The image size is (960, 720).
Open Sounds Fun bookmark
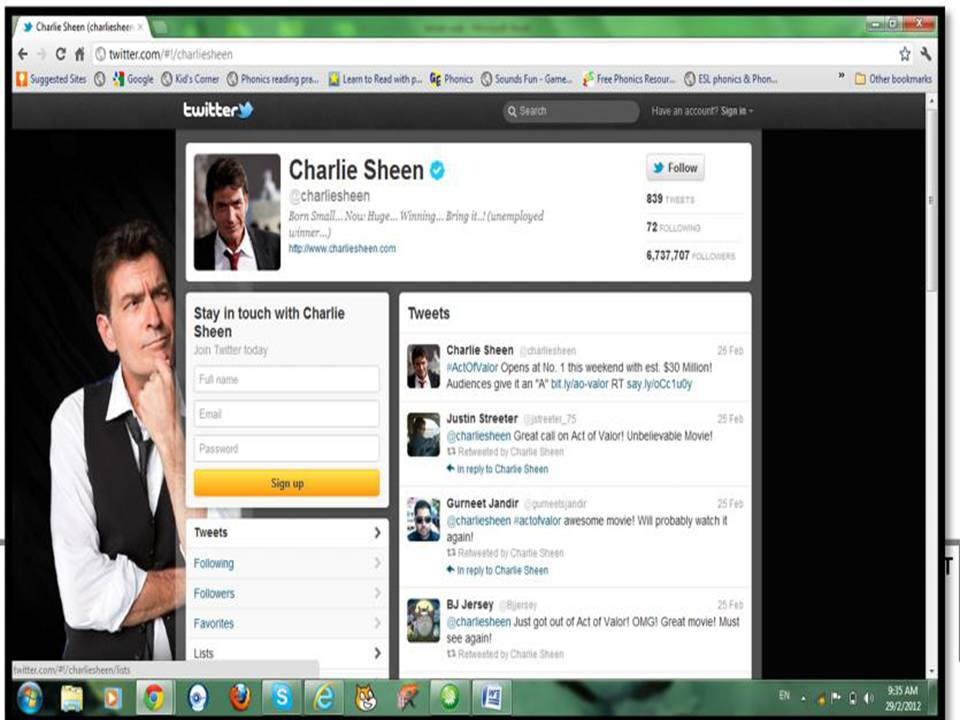pos(526,79)
